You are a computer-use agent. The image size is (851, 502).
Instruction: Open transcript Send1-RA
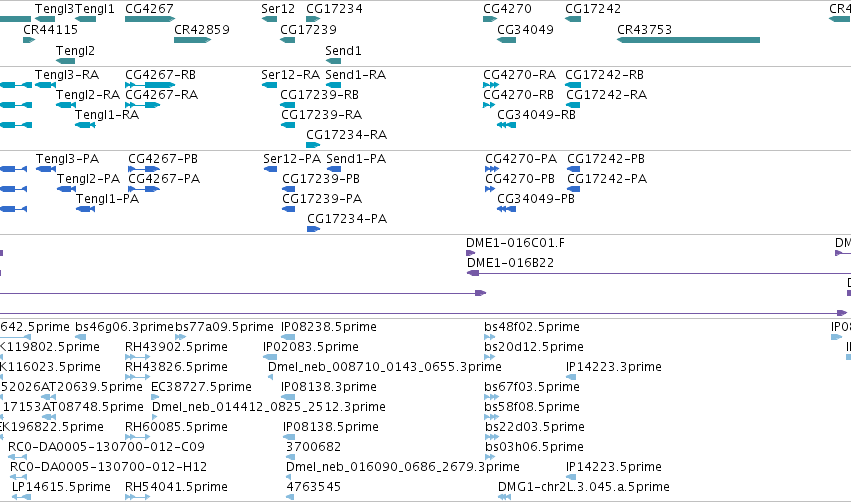point(355,74)
